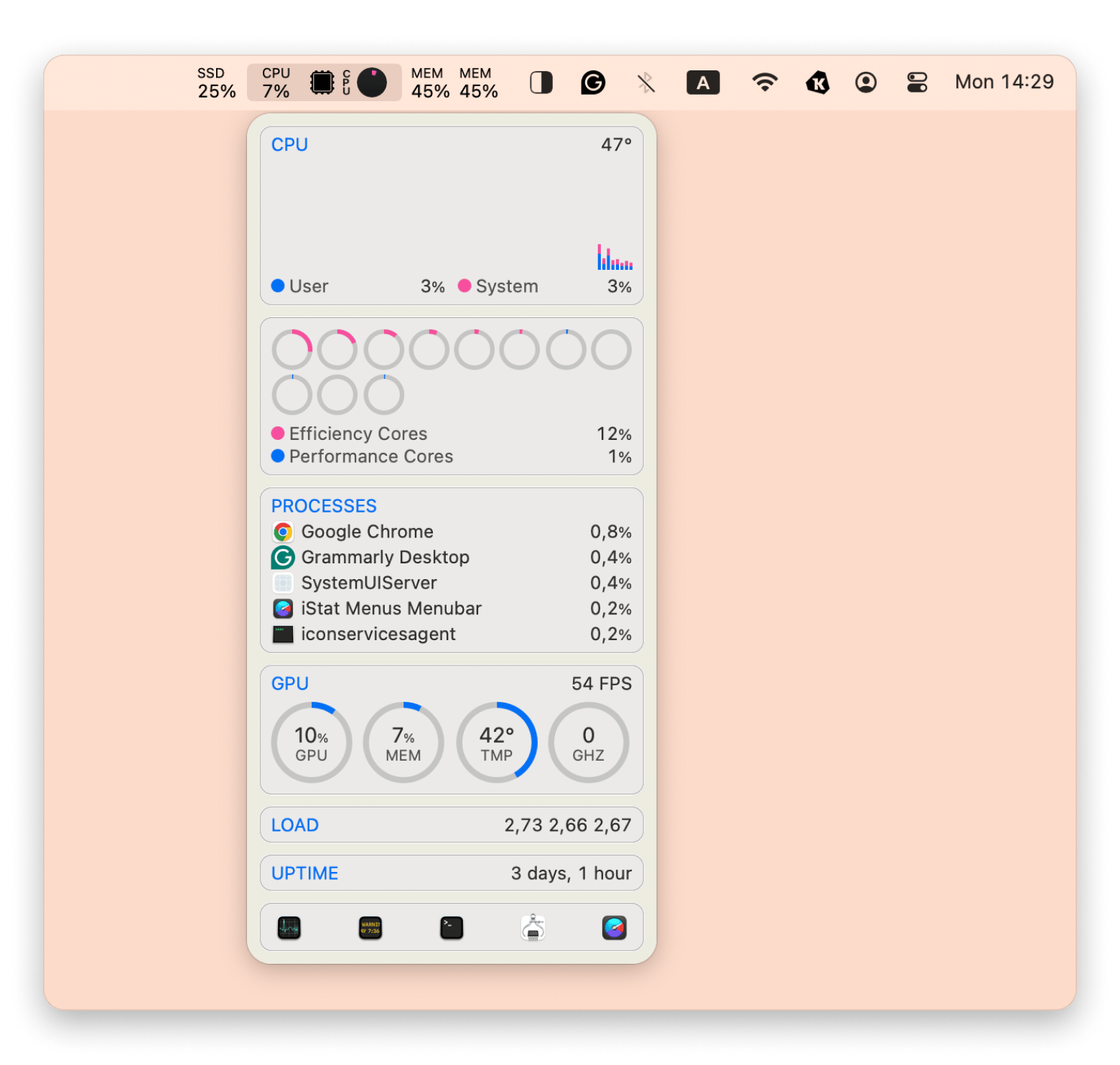The height and width of the screenshot is (1065, 1120).
Task: Select the Grammarly Desktop process row
Action: [x=451, y=558]
